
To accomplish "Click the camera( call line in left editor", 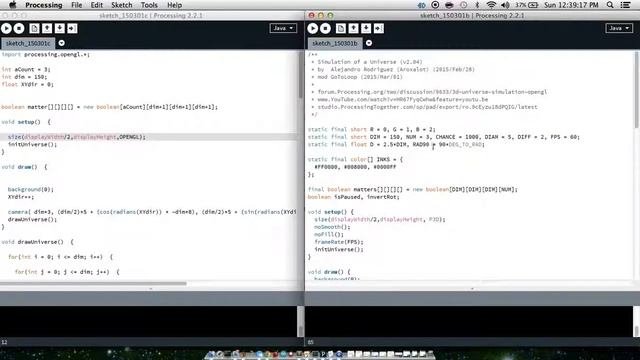I will pos(152,212).
